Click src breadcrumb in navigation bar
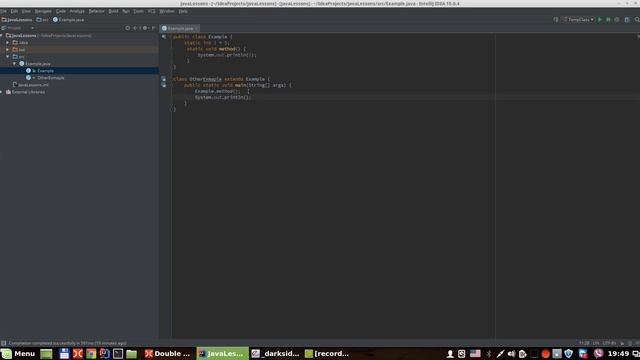The width and height of the screenshot is (640, 360). (42, 20)
